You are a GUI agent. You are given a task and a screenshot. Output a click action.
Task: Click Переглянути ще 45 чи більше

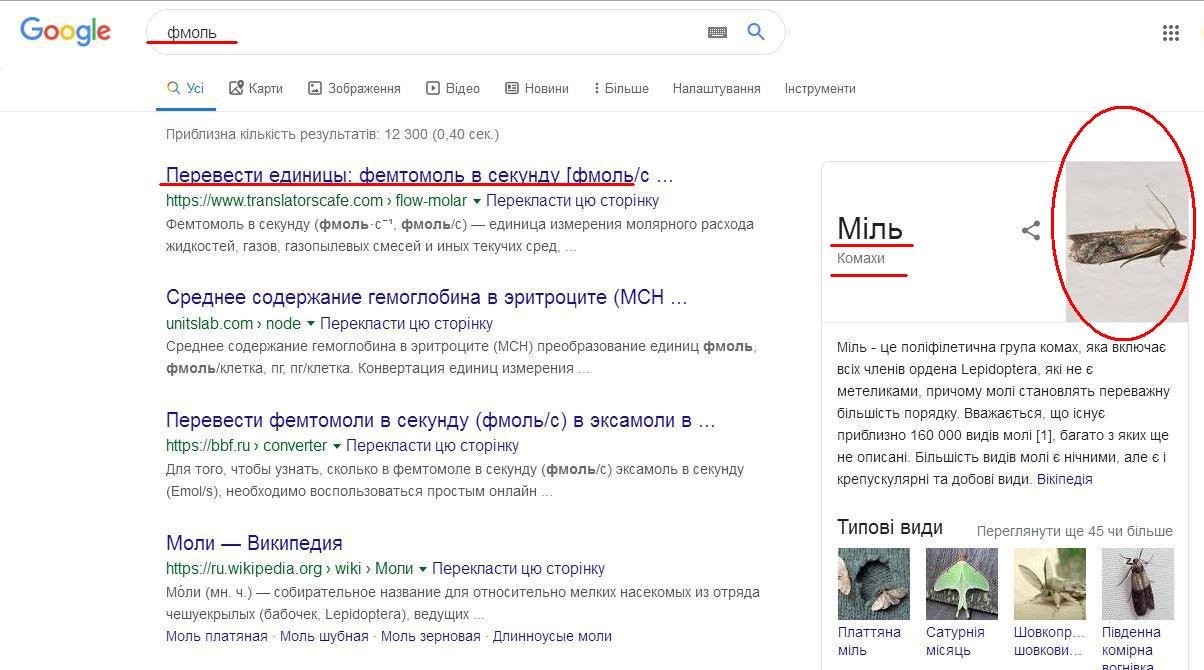[1074, 531]
